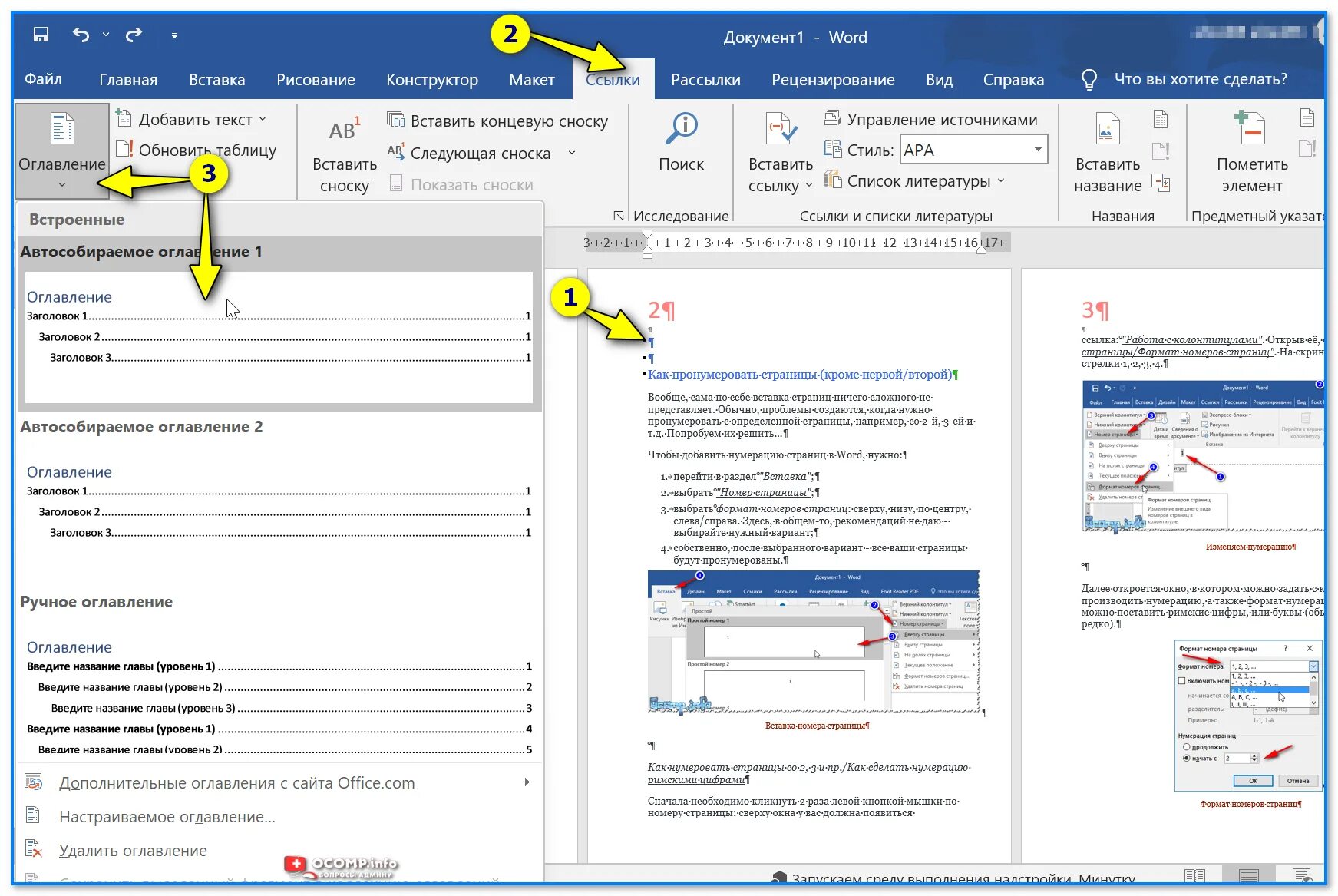Viewport: 1338px width, 896px height.
Task: Click the greyed update figures table icon
Action: pos(1161,151)
